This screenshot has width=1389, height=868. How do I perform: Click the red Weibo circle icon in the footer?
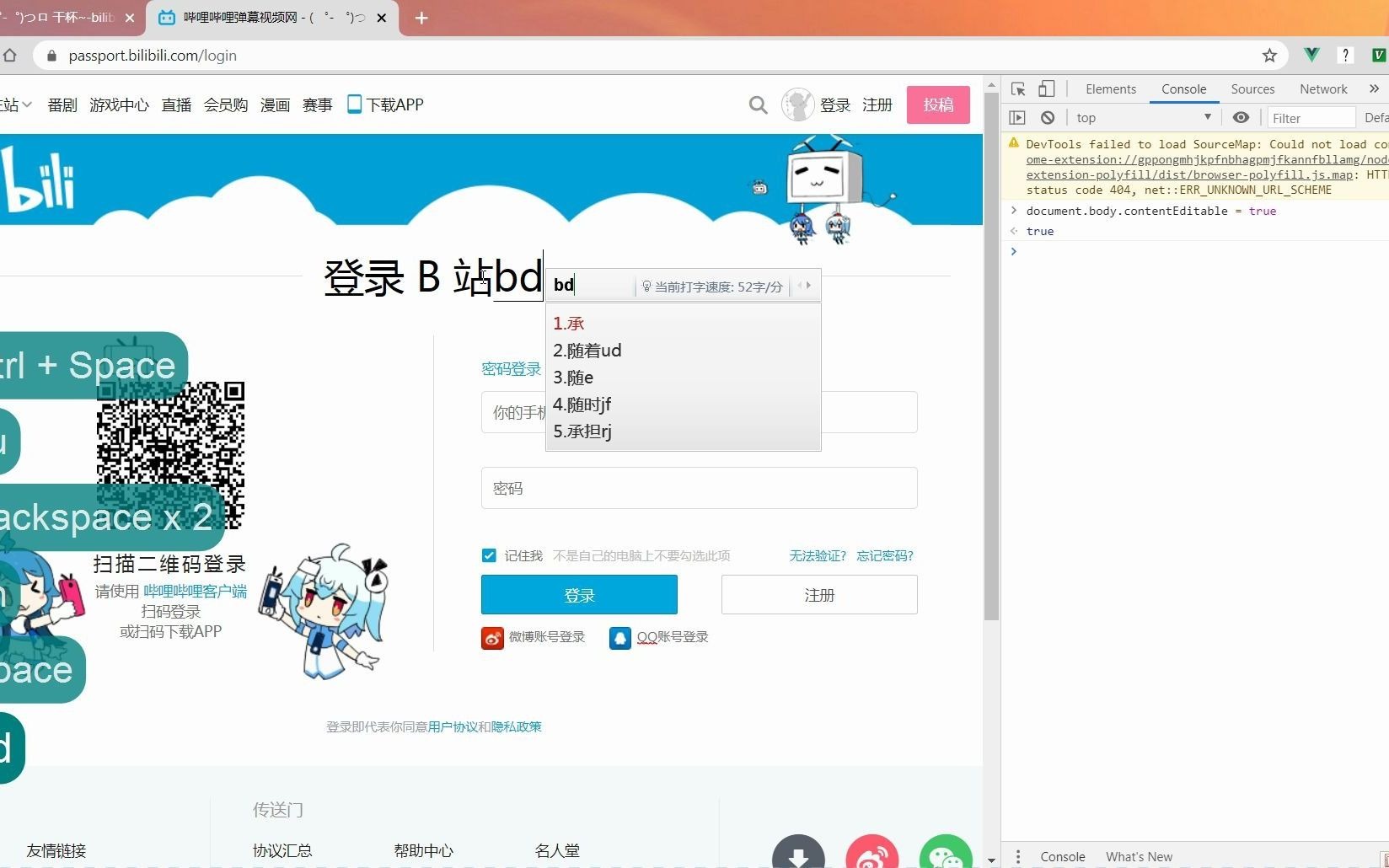tap(872, 853)
